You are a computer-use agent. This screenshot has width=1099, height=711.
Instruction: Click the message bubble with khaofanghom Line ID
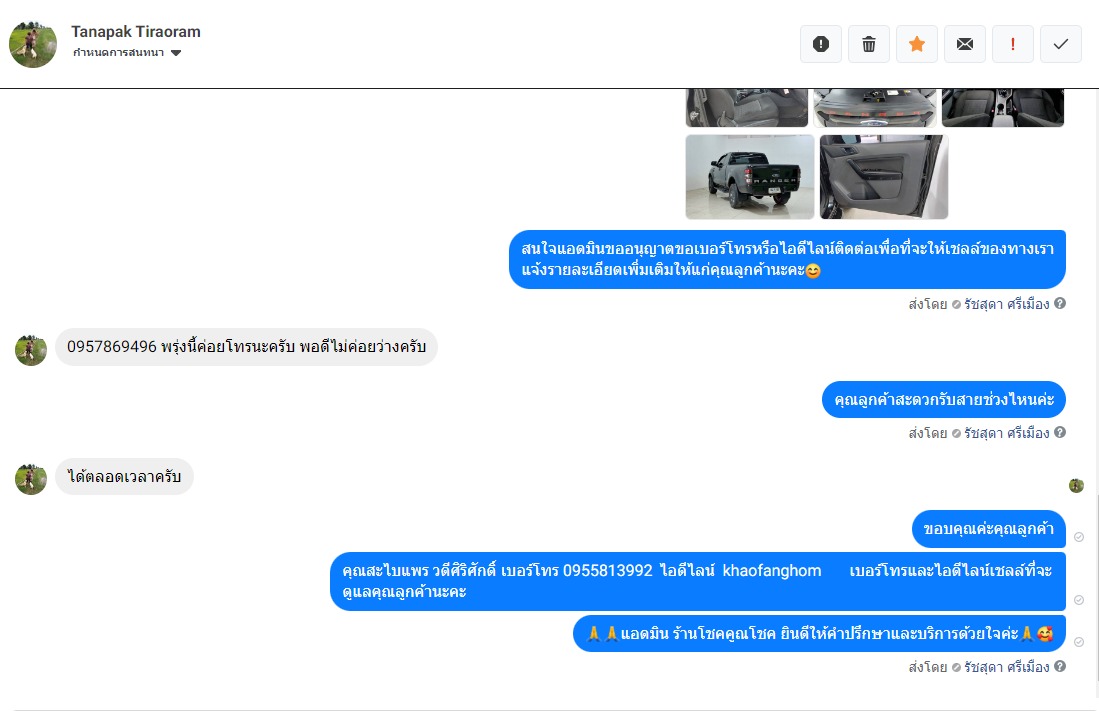tap(698, 581)
